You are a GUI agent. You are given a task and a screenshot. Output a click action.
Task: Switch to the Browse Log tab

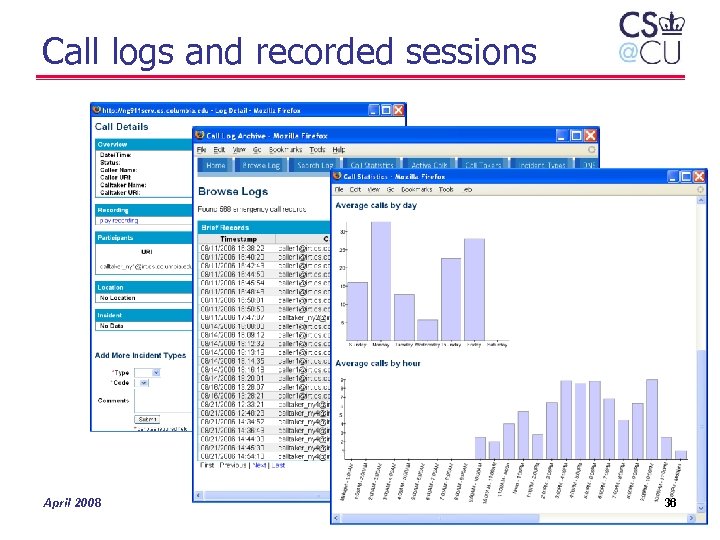[261, 165]
